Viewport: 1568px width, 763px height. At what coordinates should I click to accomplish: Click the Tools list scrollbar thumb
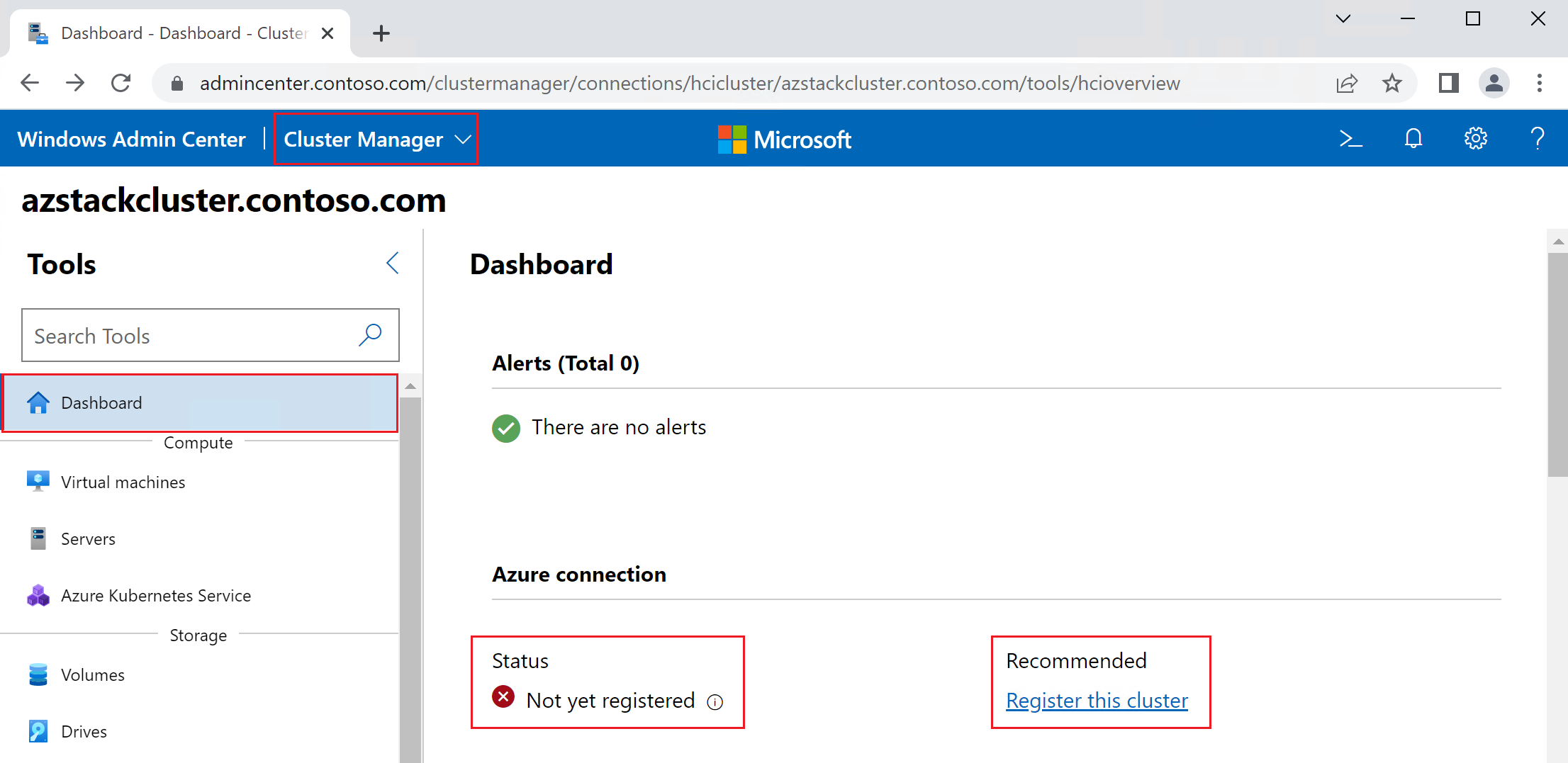click(410, 580)
